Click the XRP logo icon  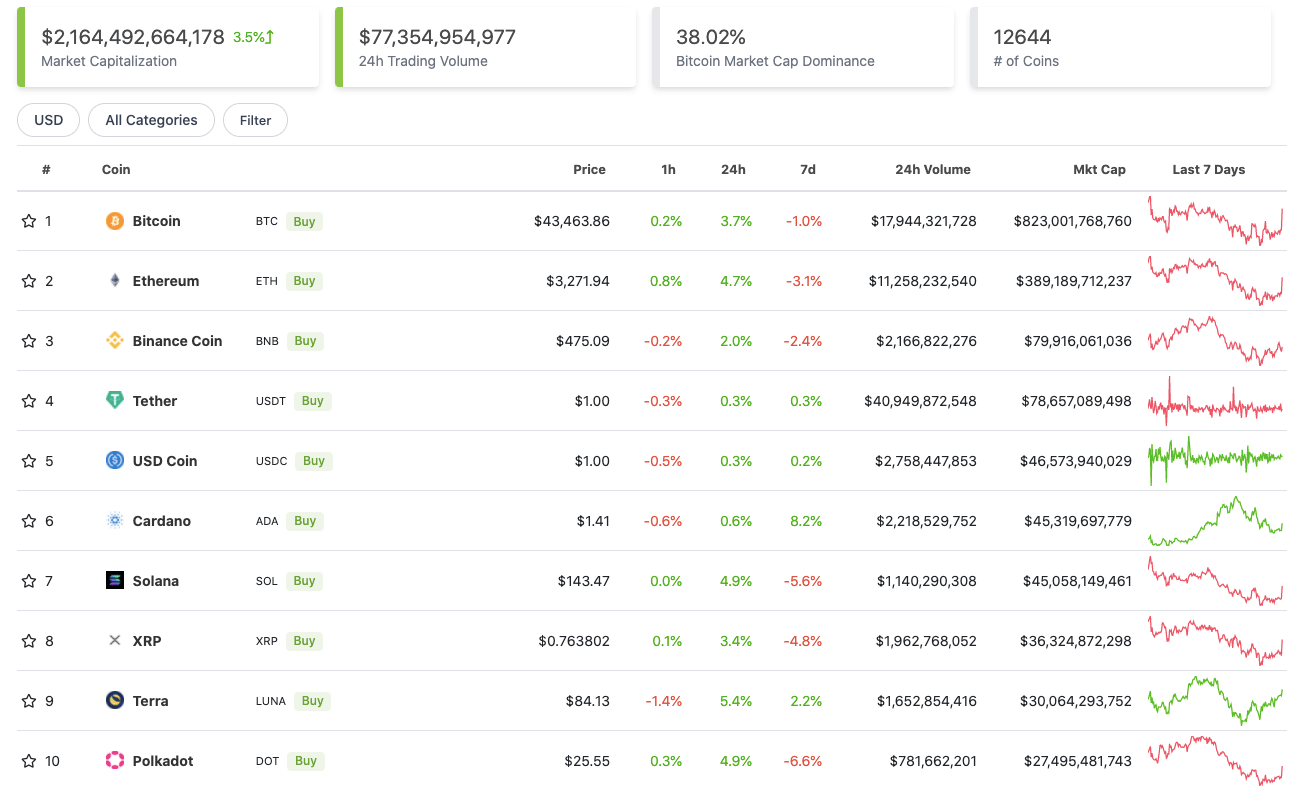[115, 641]
